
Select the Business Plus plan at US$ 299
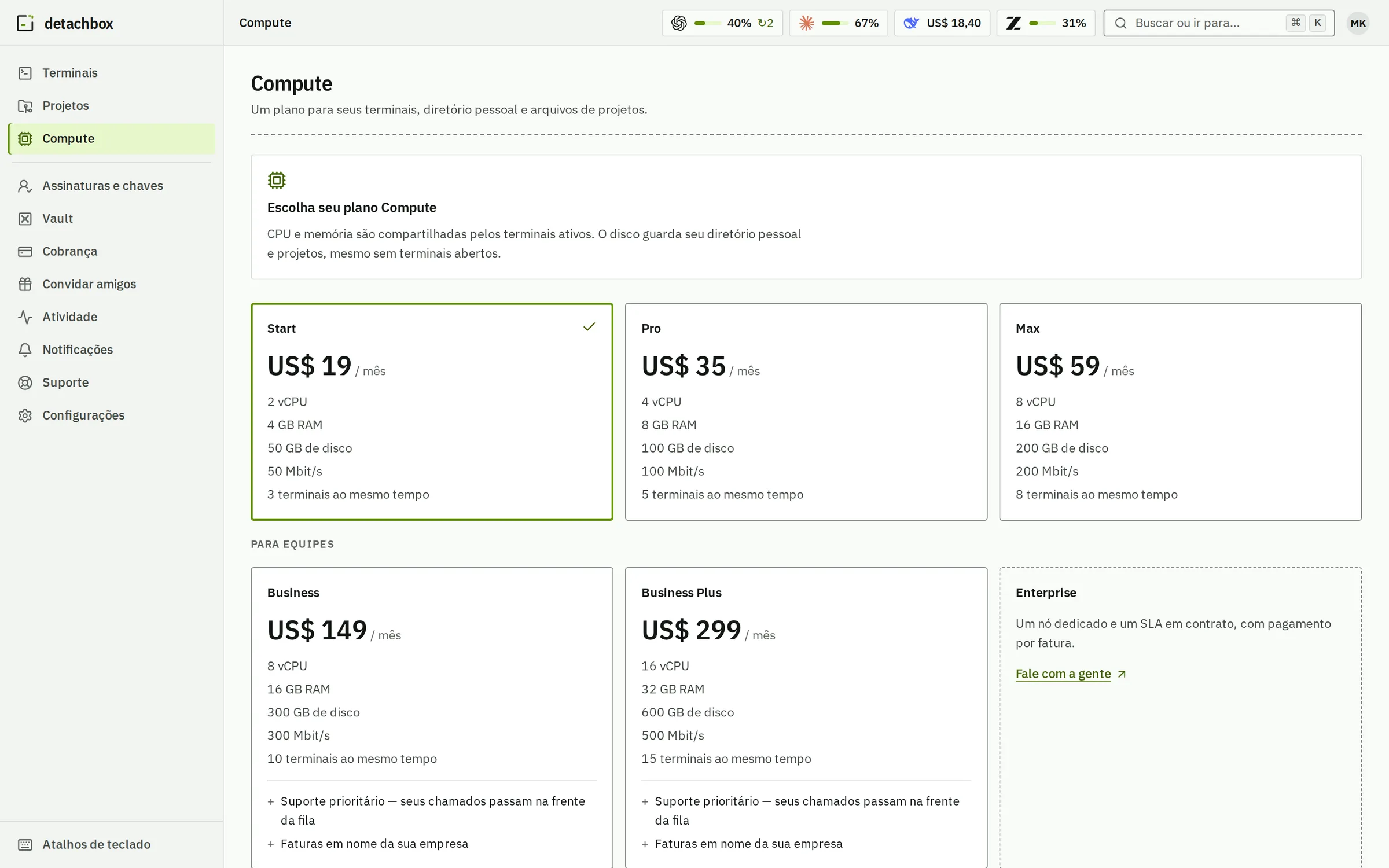coord(806,718)
